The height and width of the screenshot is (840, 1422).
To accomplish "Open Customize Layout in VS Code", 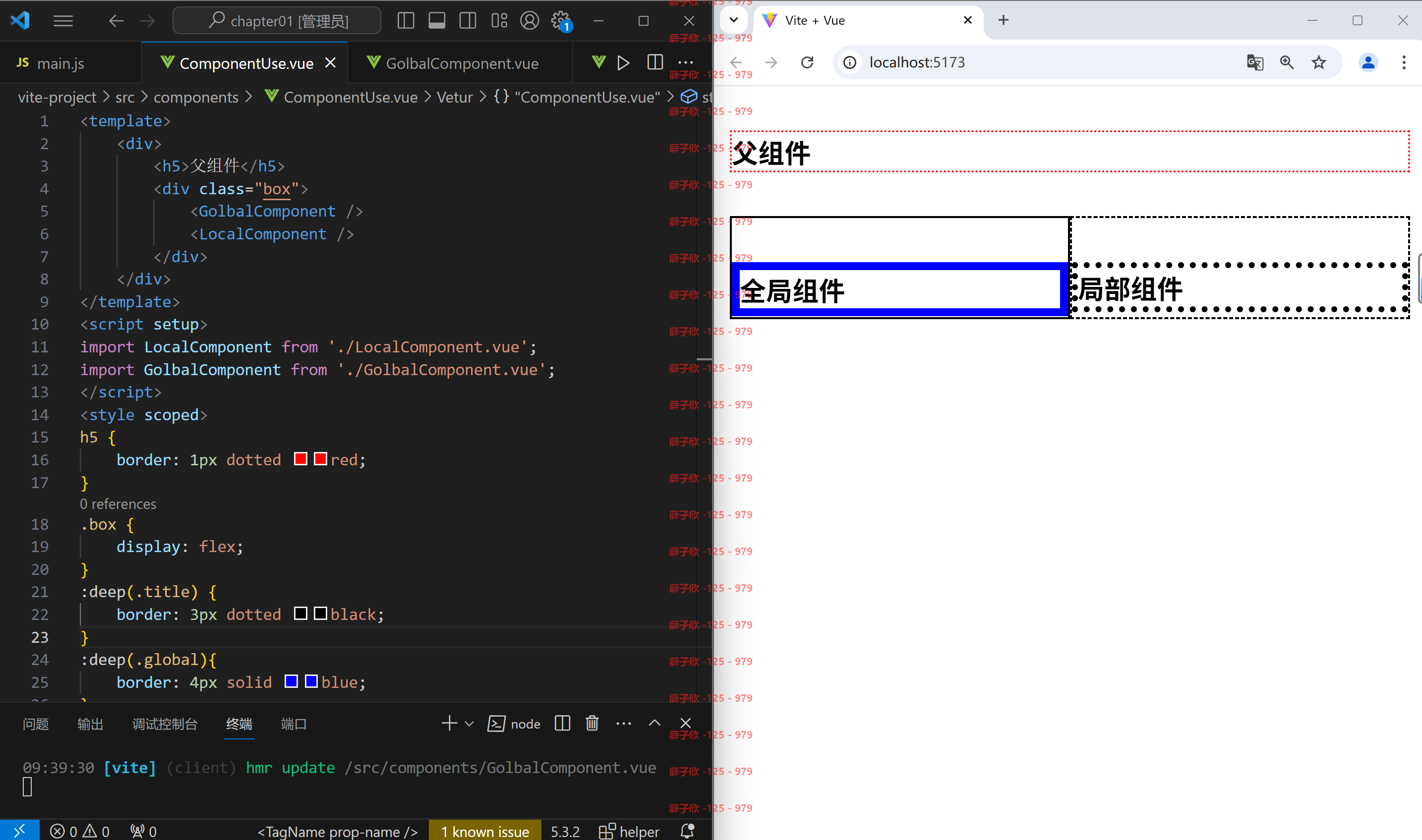I will tap(499, 21).
